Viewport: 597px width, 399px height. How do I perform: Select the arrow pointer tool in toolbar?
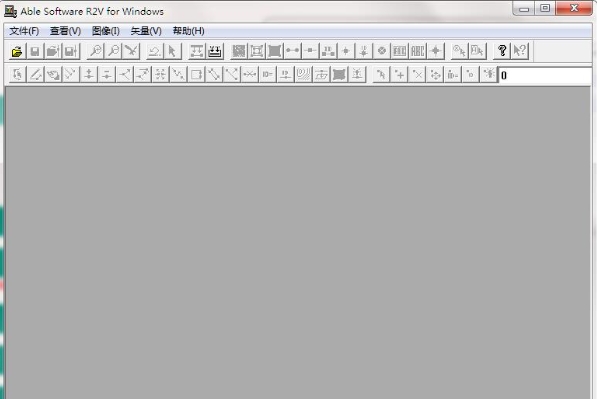coord(172,51)
